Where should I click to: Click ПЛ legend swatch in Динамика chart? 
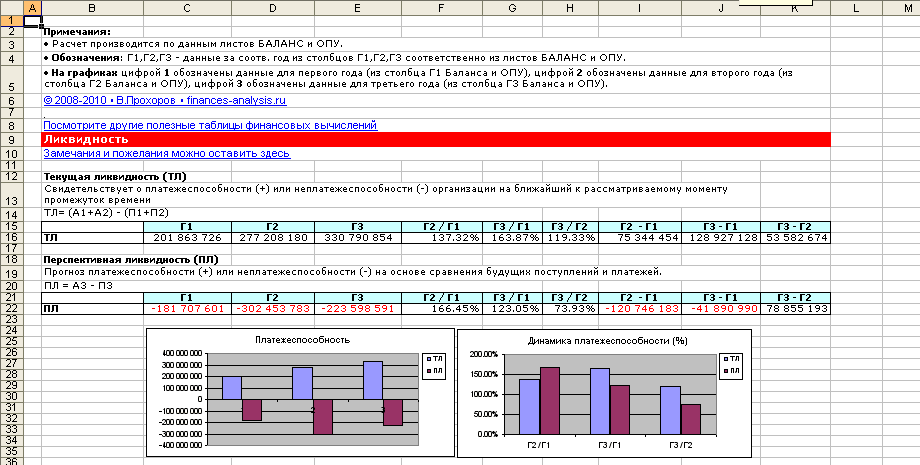coord(727,371)
